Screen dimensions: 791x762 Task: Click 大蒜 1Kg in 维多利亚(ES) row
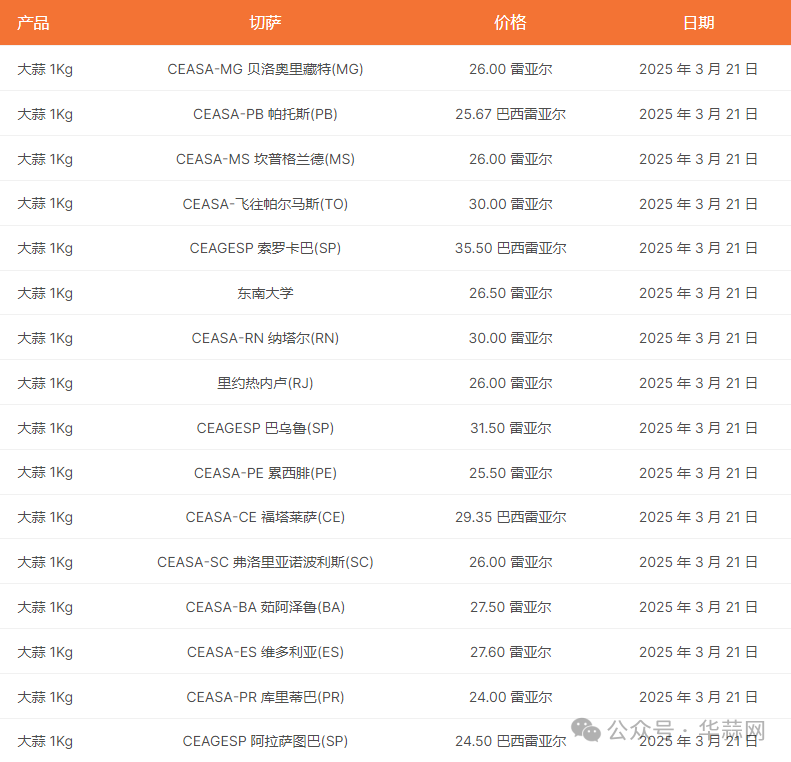pos(45,652)
